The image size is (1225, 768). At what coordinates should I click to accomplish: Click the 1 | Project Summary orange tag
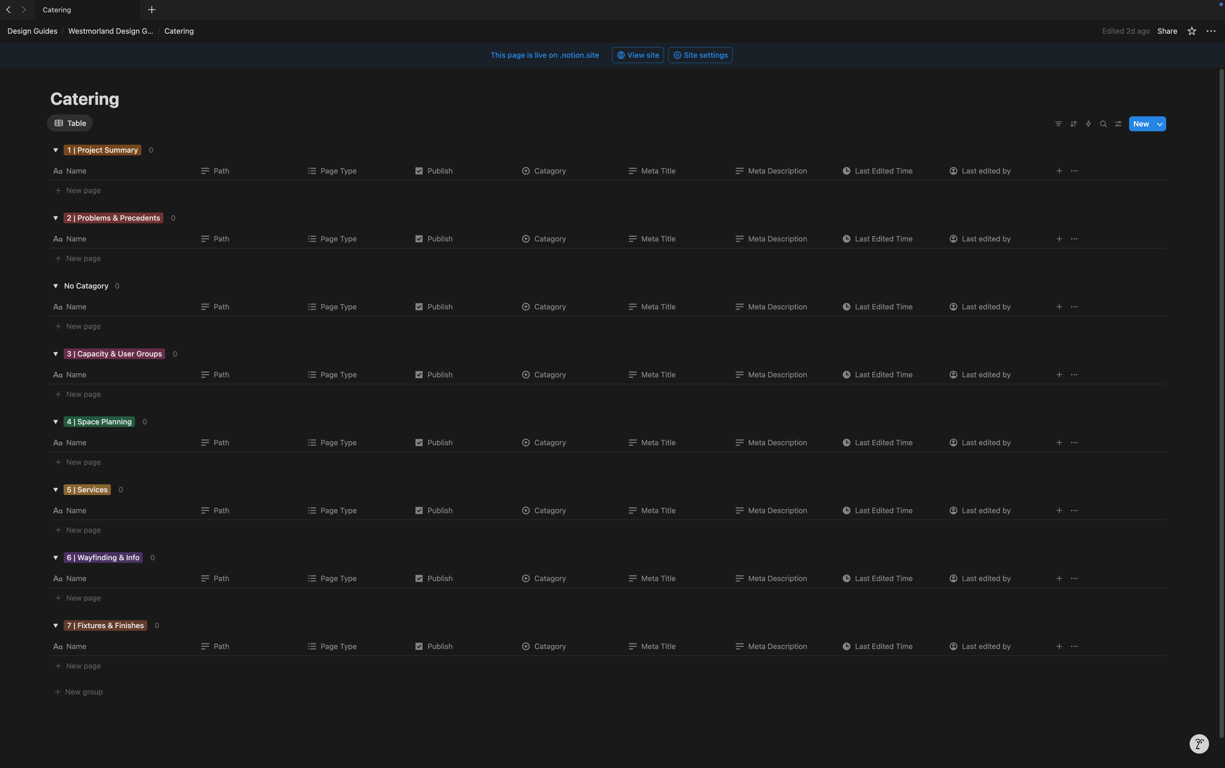(102, 150)
